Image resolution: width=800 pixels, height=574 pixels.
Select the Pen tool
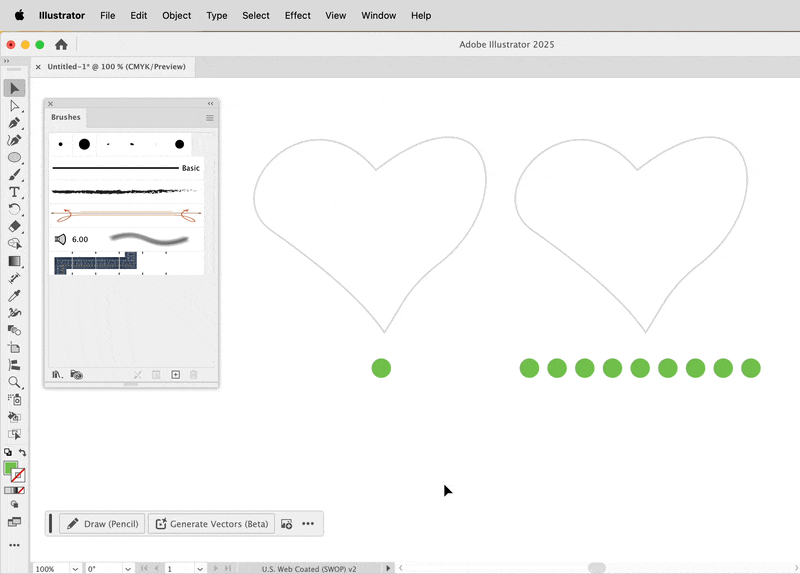pyautogui.click(x=14, y=123)
